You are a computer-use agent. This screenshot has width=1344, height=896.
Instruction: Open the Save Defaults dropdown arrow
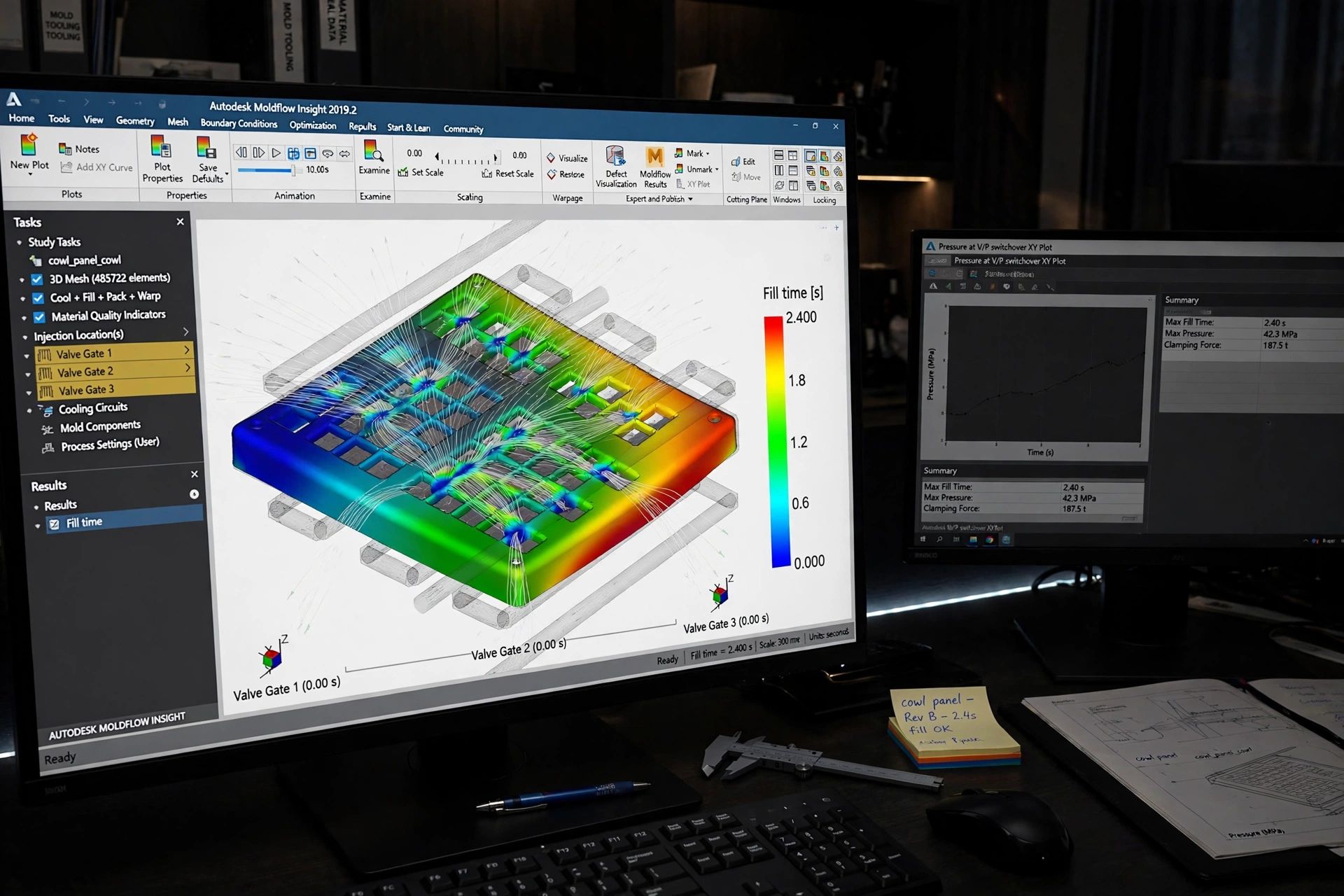(227, 174)
